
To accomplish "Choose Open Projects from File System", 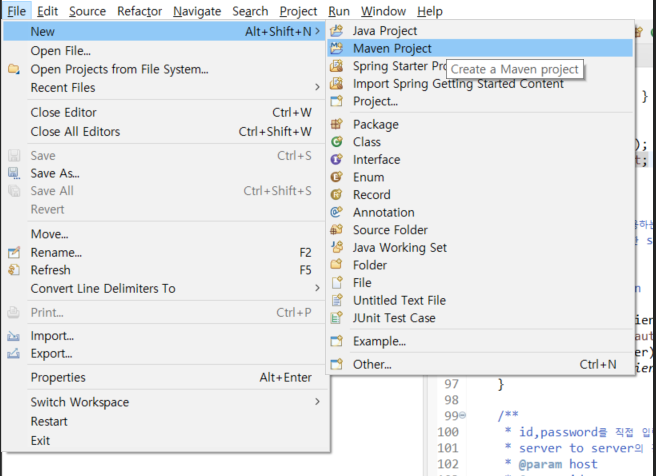I will [119, 69].
